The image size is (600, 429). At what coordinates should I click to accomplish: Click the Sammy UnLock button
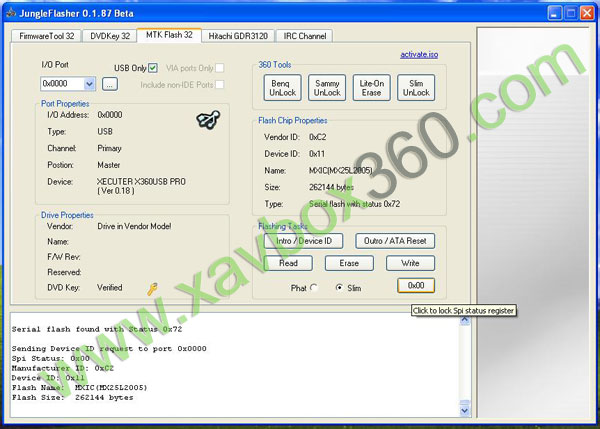[327, 88]
